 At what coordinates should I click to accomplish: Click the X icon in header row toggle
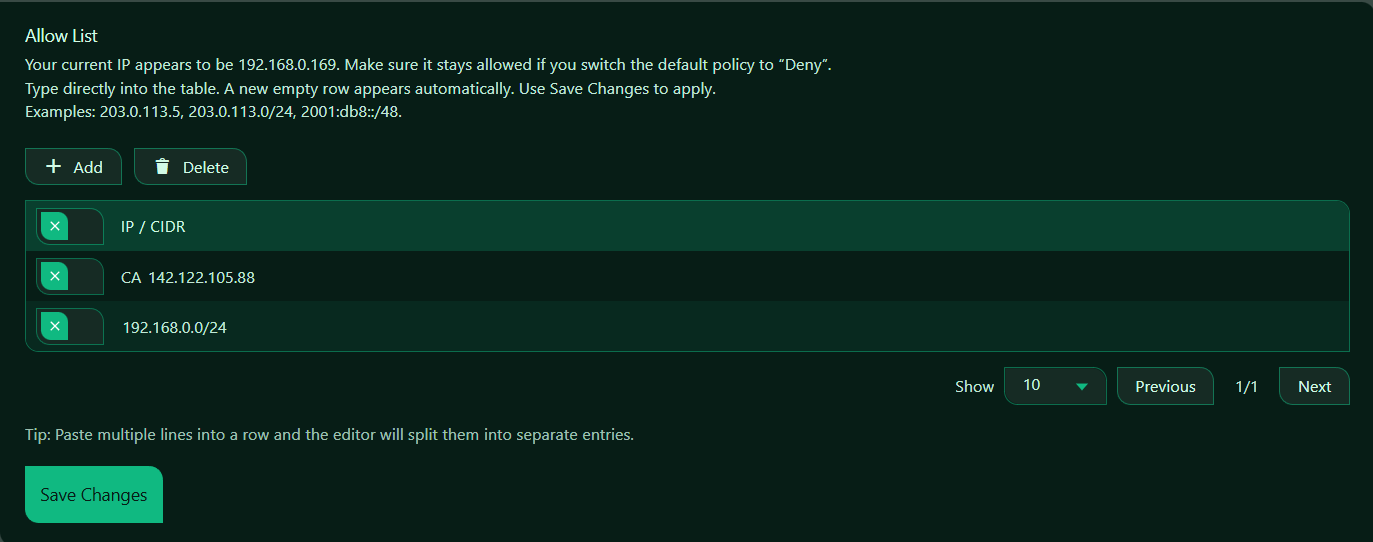55,226
